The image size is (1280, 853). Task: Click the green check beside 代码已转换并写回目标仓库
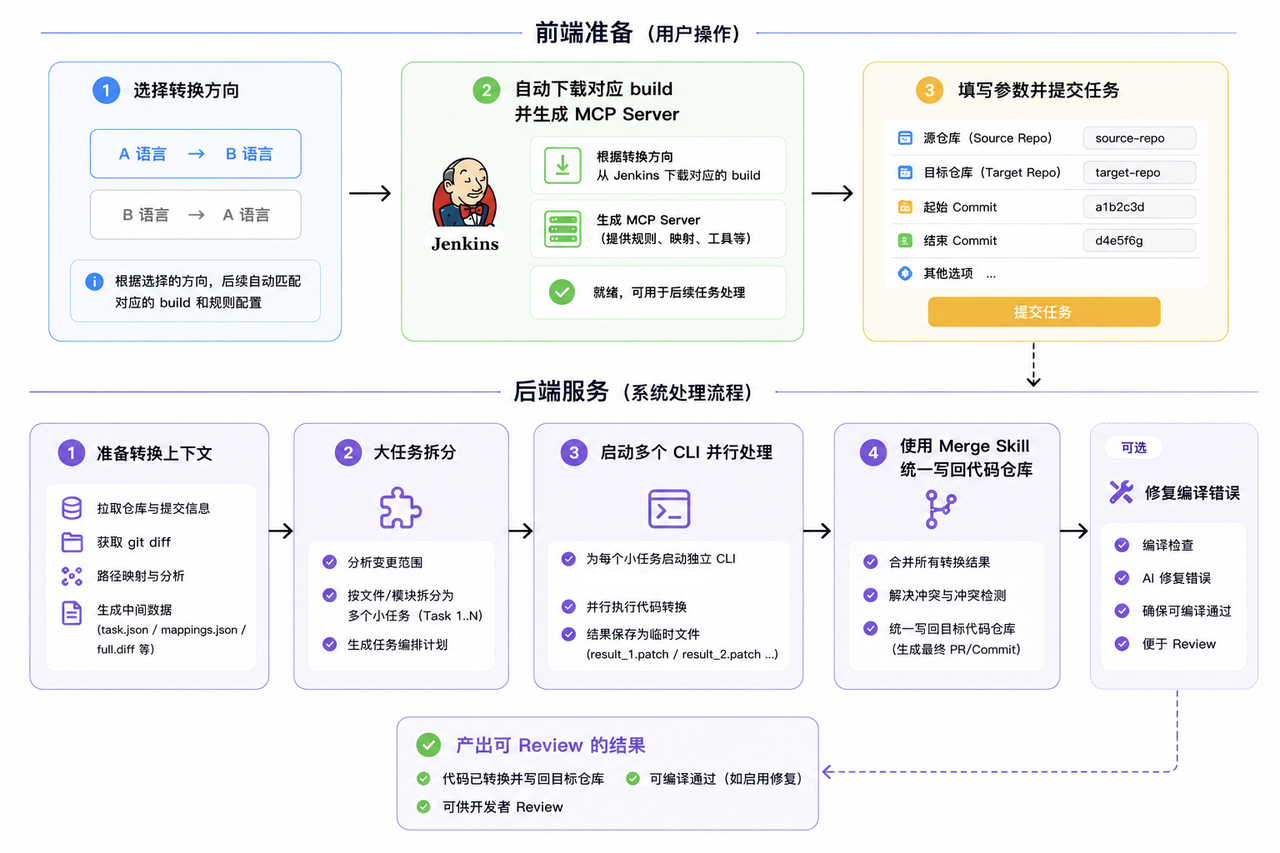coord(424,778)
